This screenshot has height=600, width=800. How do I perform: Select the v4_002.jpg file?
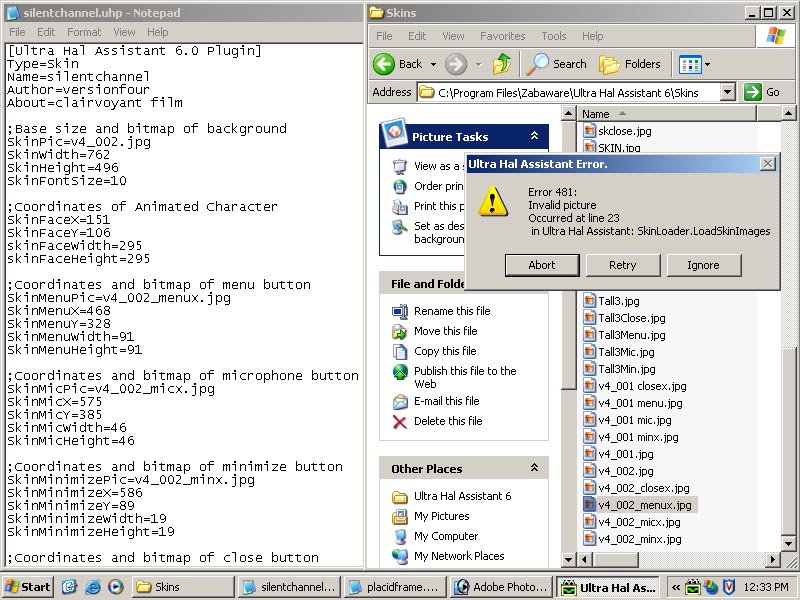[618, 471]
